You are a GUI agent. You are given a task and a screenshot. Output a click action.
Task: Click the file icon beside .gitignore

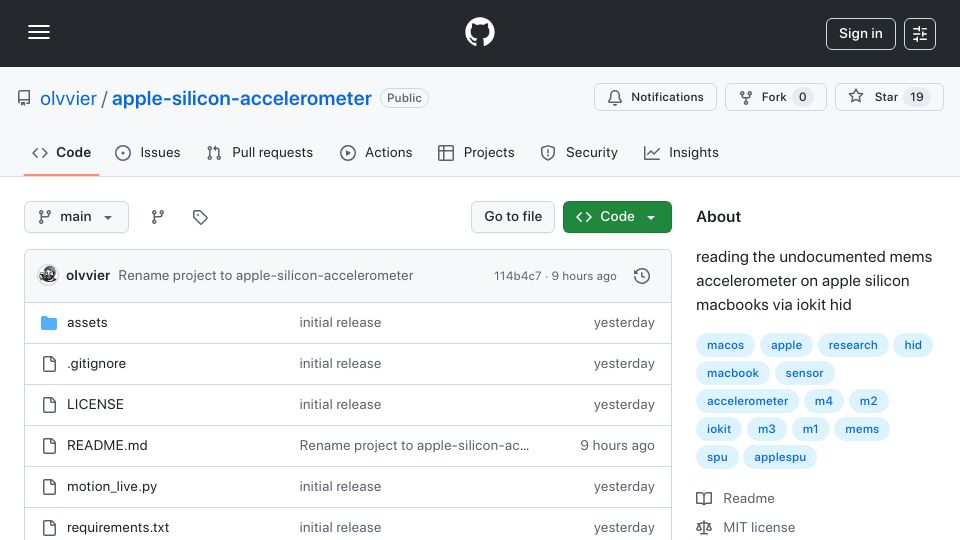49,364
